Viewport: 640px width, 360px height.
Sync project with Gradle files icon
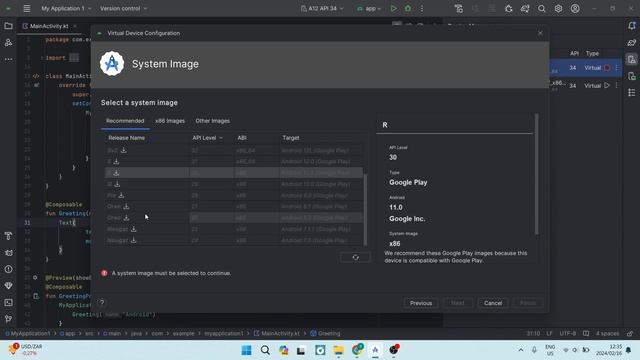pyautogui.click(x=525, y=9)
